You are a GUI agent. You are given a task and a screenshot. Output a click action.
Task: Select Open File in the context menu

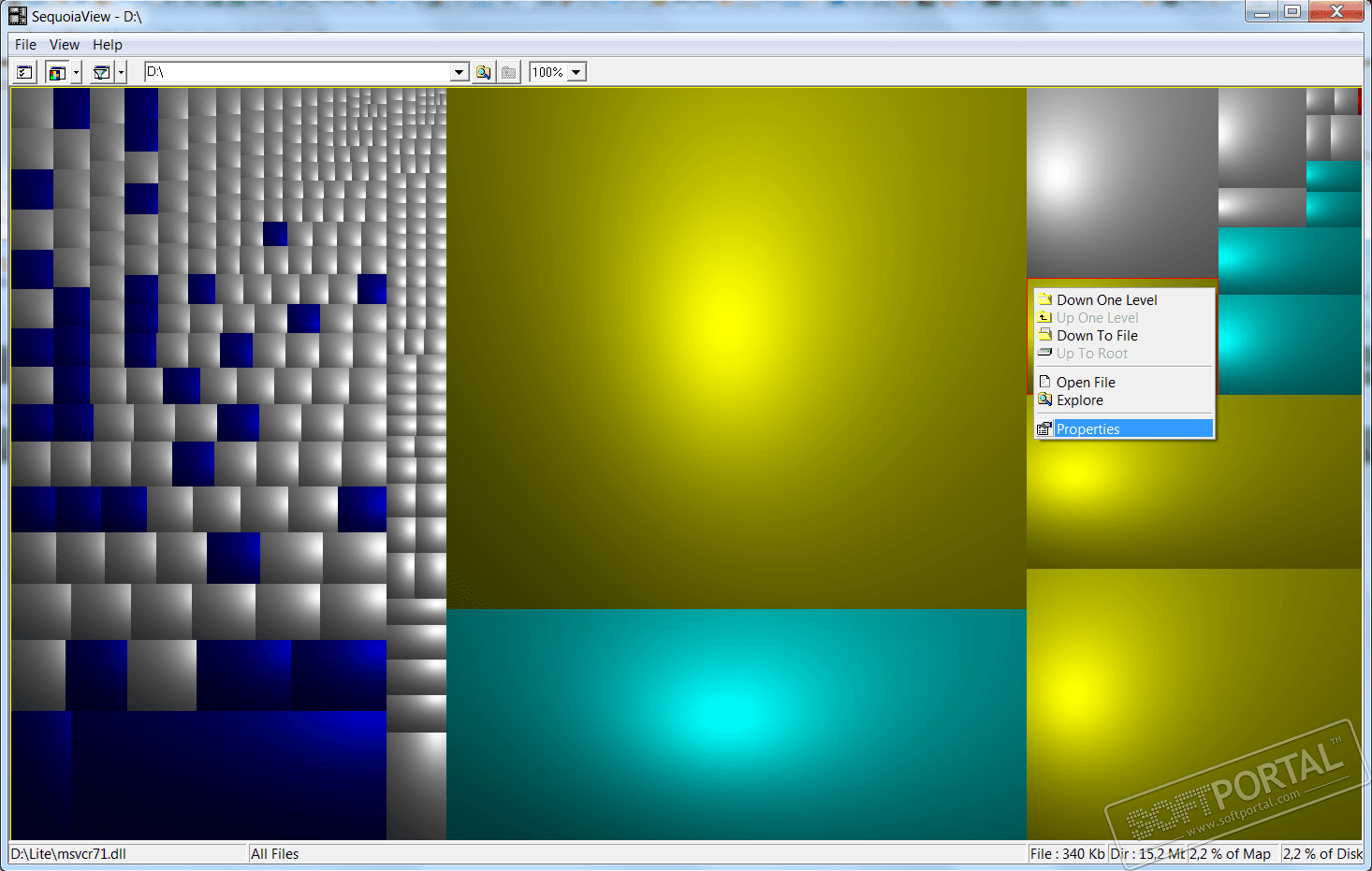[x=1124, y=383]
